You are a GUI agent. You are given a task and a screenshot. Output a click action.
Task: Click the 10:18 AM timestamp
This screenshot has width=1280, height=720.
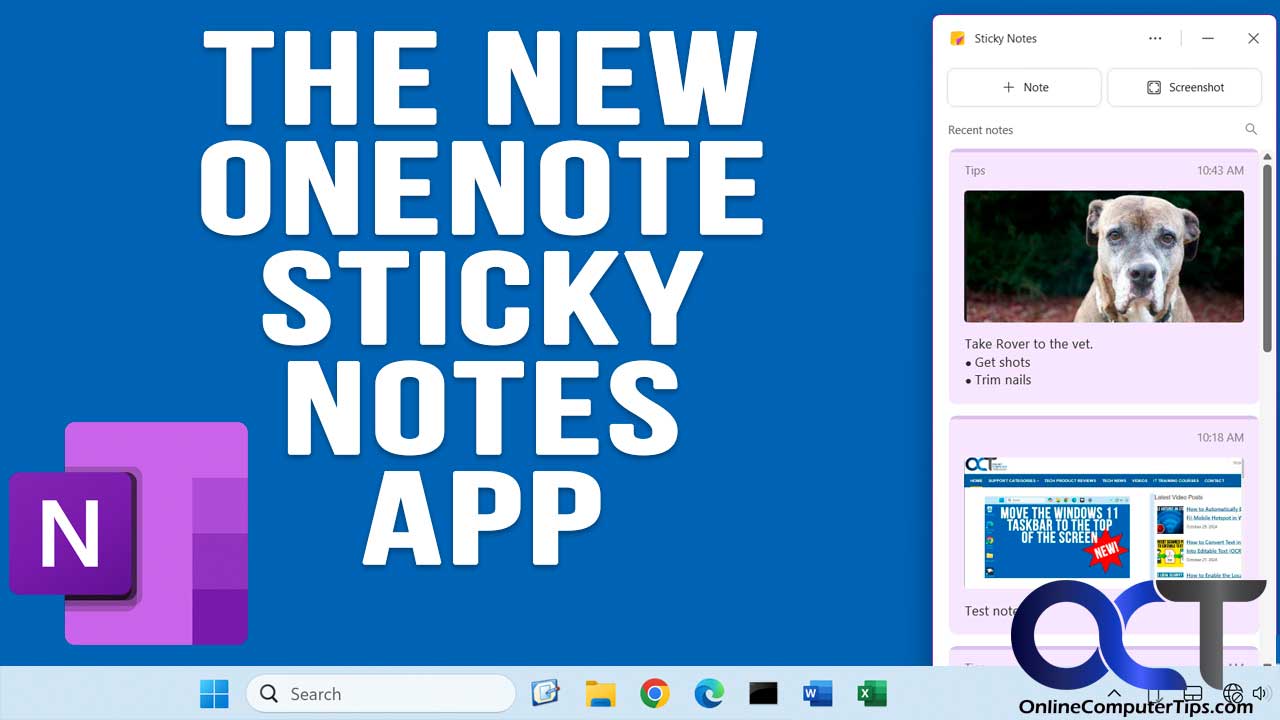(x=1220, y=438)
